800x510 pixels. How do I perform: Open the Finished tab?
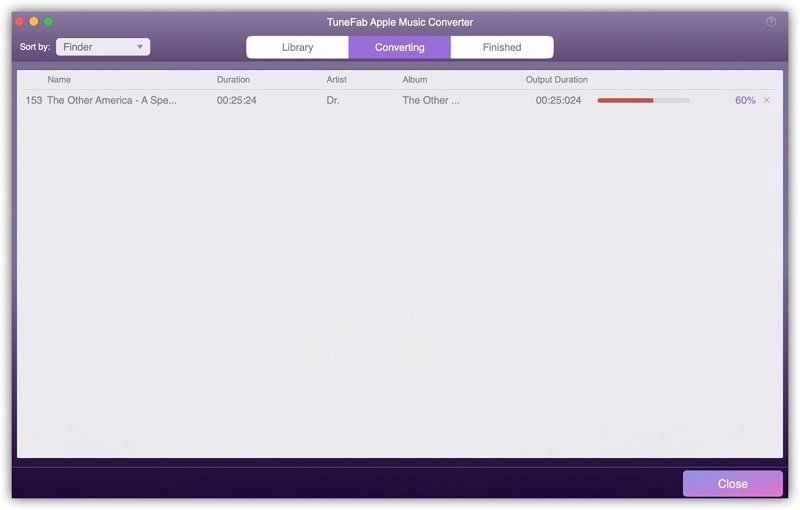502,47
